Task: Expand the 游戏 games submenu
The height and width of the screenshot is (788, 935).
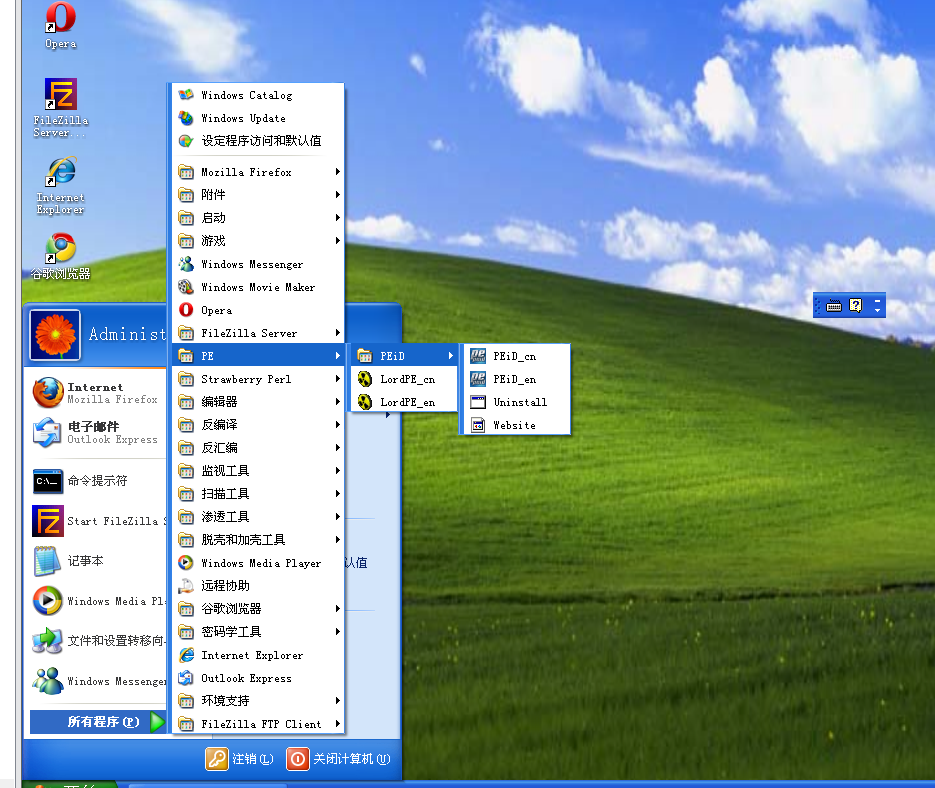Action: (258, 241)
